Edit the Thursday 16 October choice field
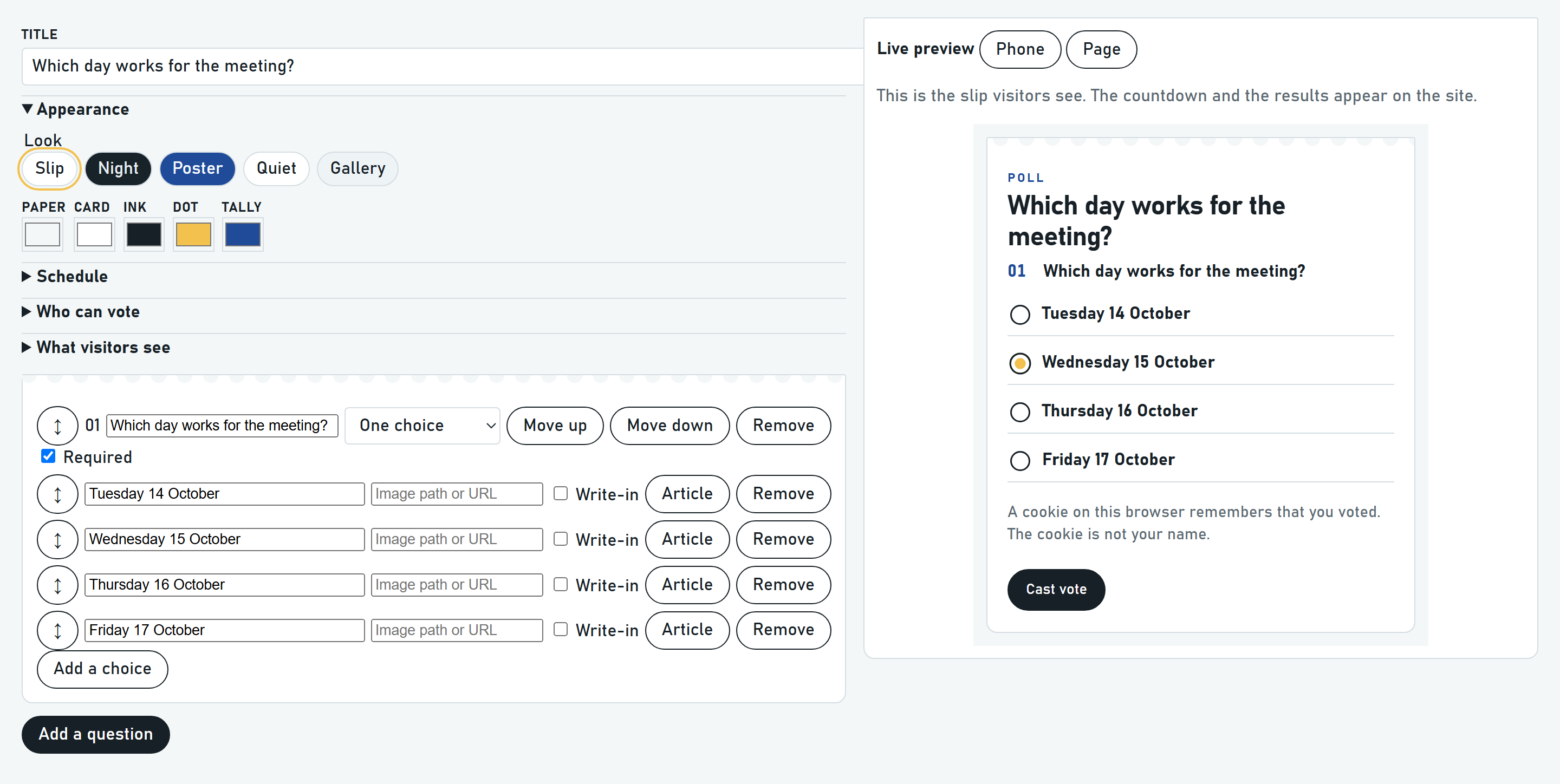This screenshot has height=784, width=1560. [x=225, y=585]
